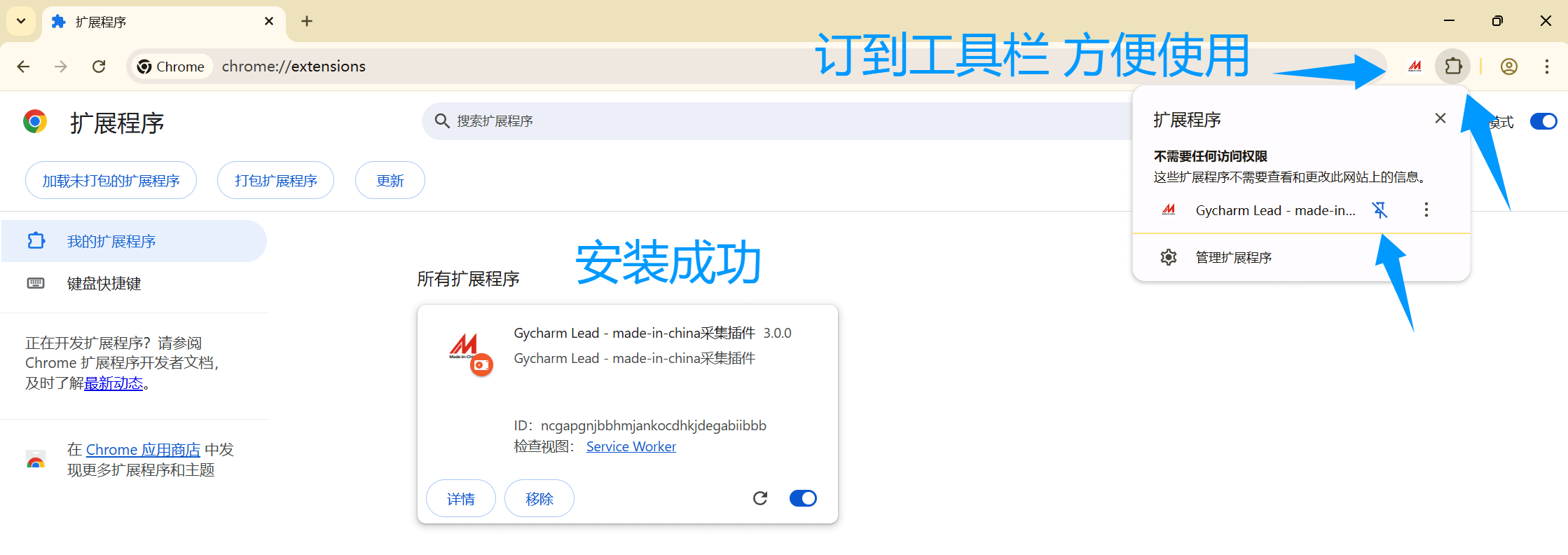Open a new tab with the plus button
Screen dimensions: 1568x555
point(307,21)
